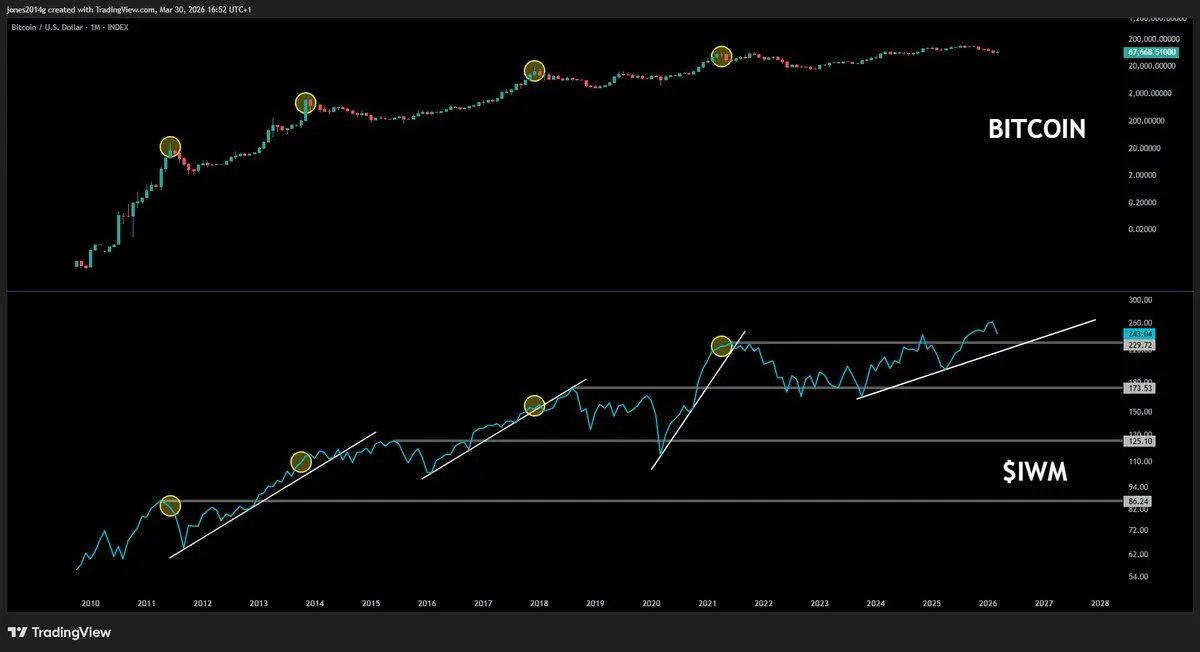
Task: Click the 2010 label on the time axis
Action: click(90, 603)
